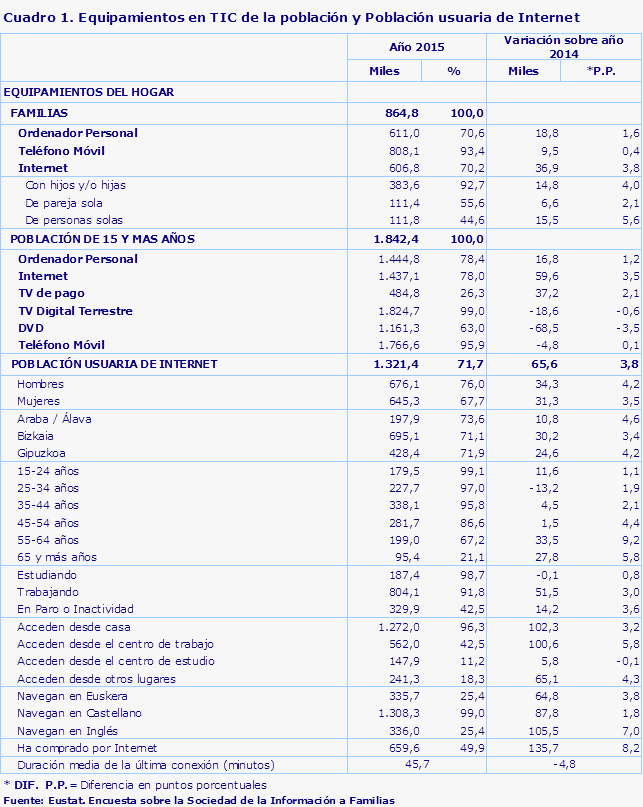Select '1.308,3' in Navegan en Castellano row
The height and width of the screenshot is (807, 643).
pyautogui.click(x=399, y=713)
